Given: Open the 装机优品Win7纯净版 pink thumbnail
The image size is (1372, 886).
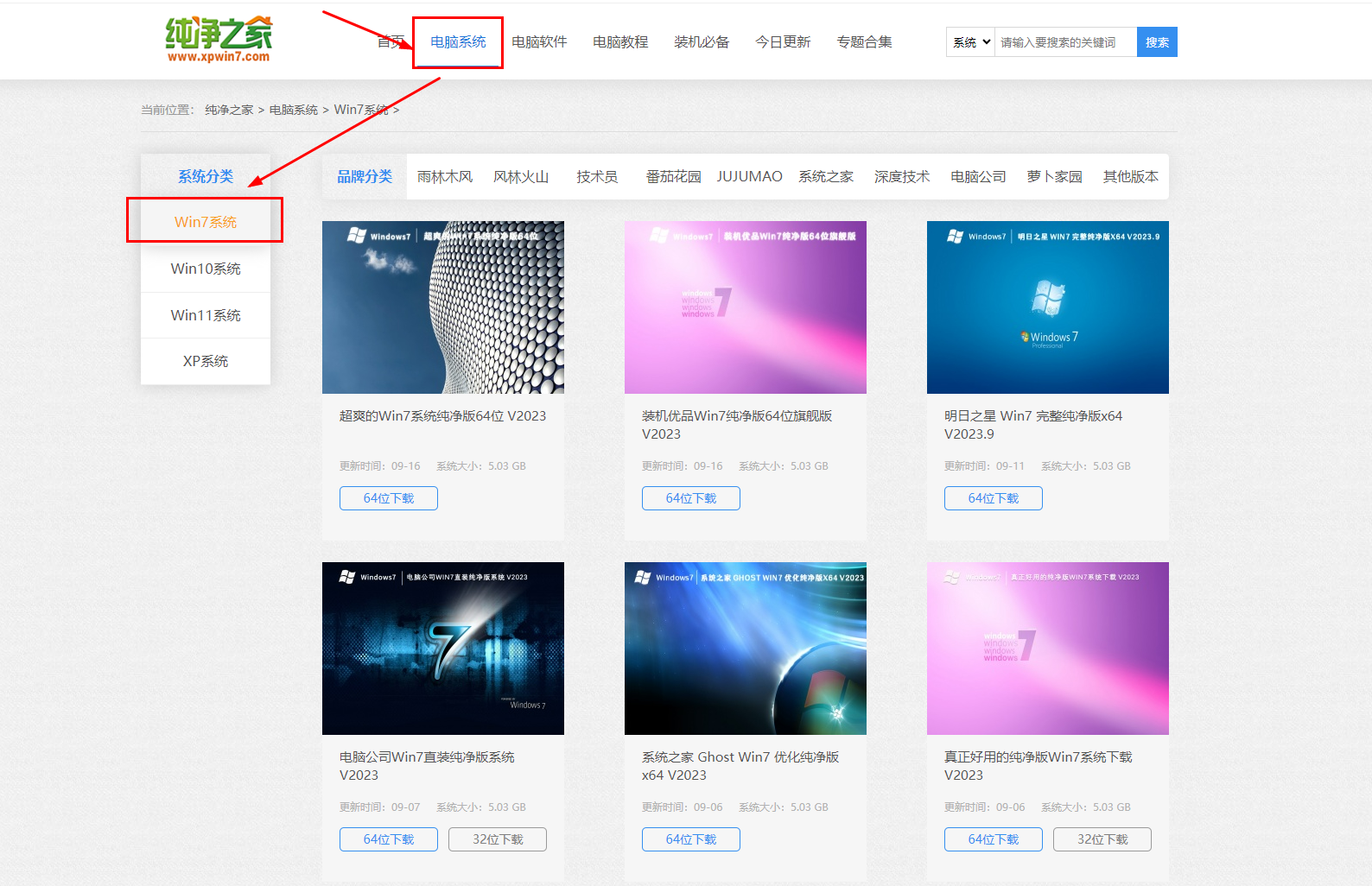Looking at the screenshot, I should click(x=746, y=307).
